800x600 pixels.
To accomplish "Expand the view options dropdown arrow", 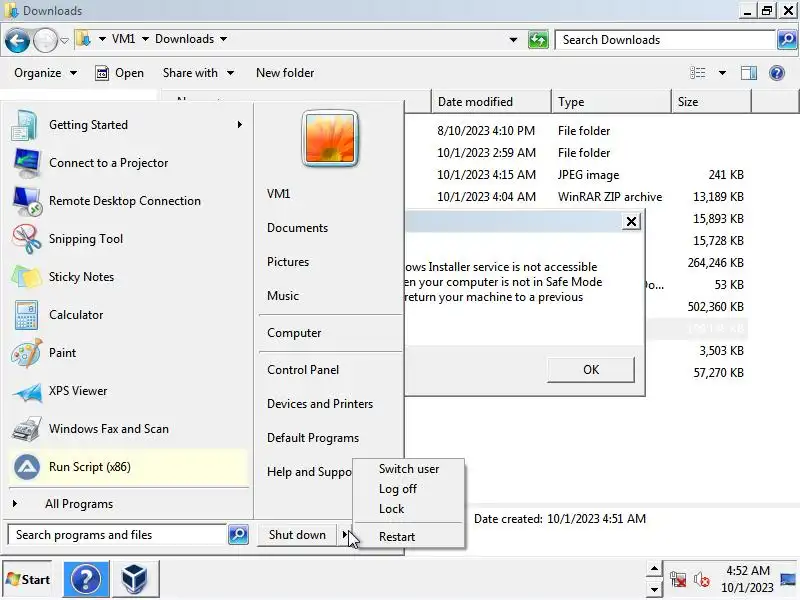I will click(x=722, y=73).
